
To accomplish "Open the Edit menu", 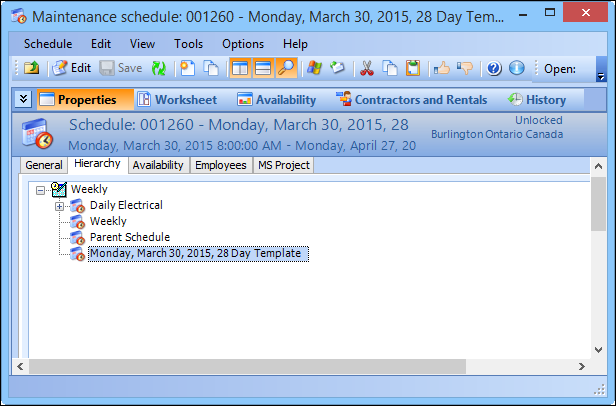I will pos(101,44).
